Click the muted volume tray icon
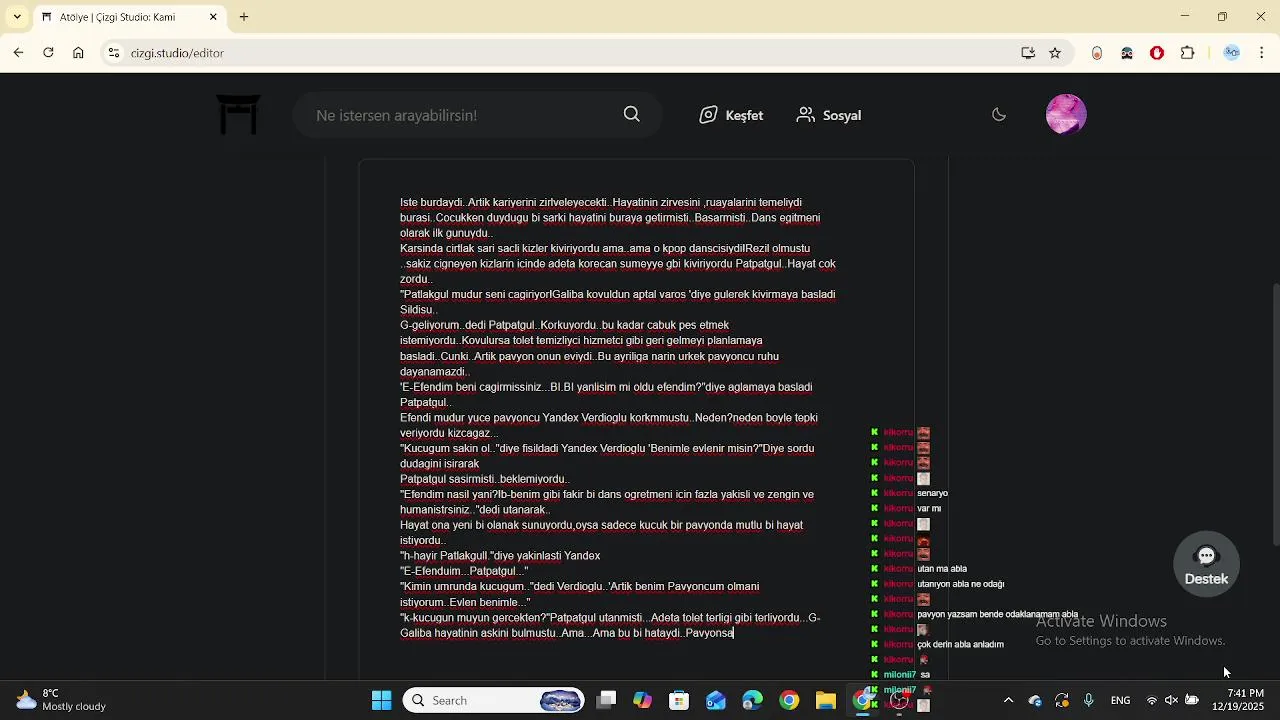The height and width of the screenshot is (720, 1280). point(1171,700)
